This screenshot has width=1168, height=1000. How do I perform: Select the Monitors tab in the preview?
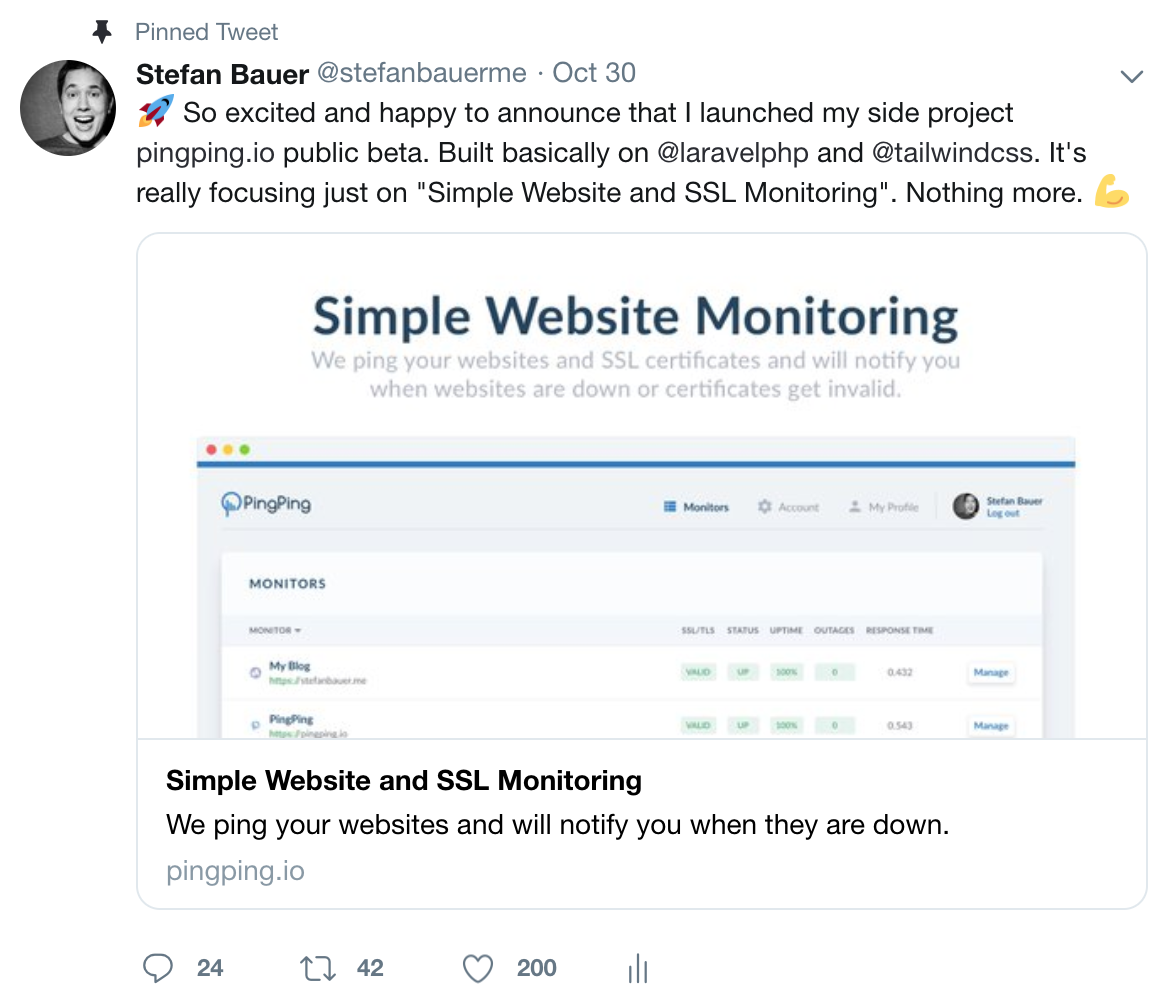[x=696, y=507]
